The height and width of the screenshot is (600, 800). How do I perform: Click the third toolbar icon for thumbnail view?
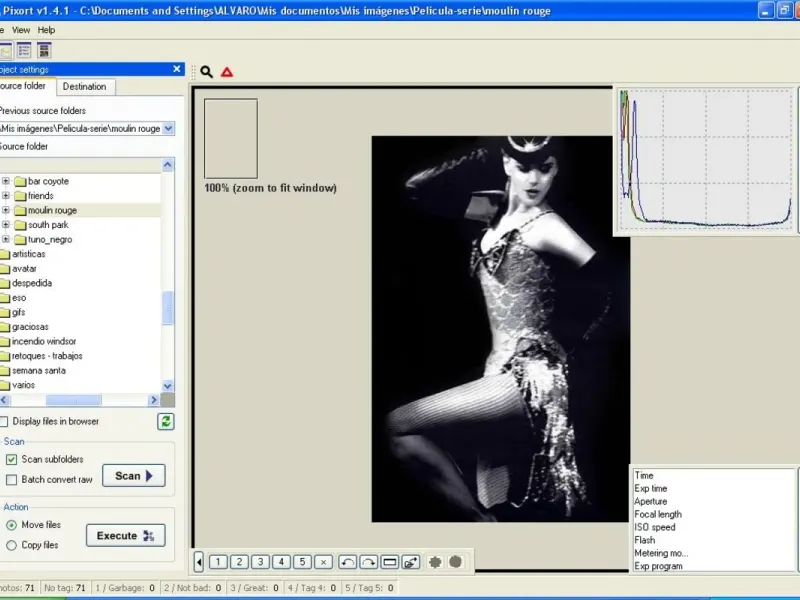tap(44, 50)
